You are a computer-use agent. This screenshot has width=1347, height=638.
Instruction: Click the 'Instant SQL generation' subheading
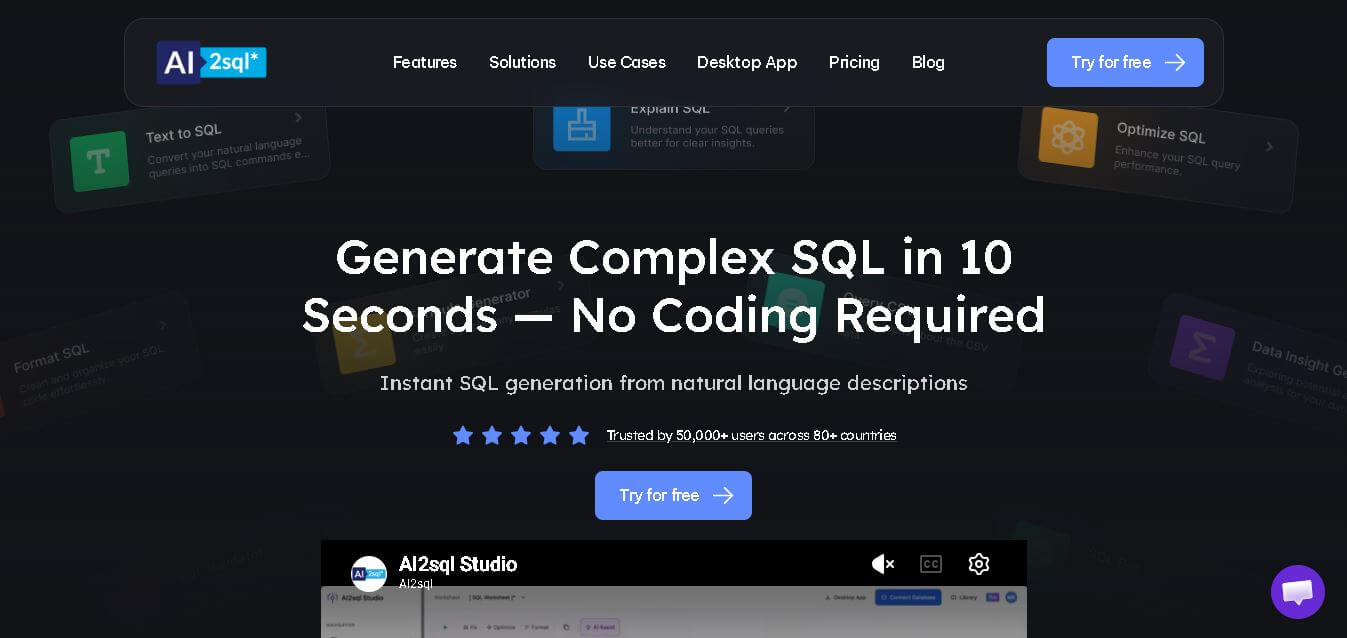(x=674, y=383)
